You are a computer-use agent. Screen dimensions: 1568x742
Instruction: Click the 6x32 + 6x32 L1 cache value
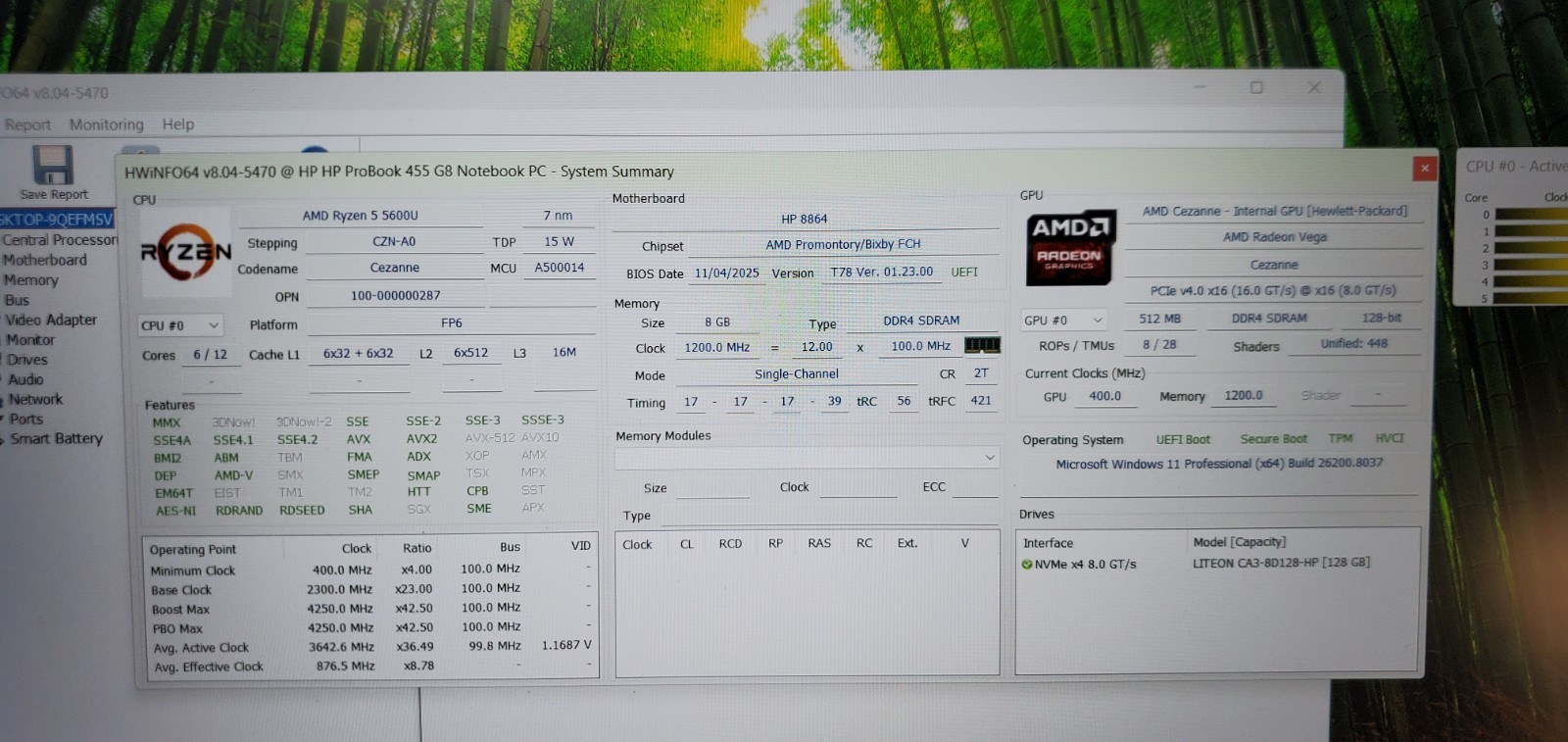click(359, 354)
